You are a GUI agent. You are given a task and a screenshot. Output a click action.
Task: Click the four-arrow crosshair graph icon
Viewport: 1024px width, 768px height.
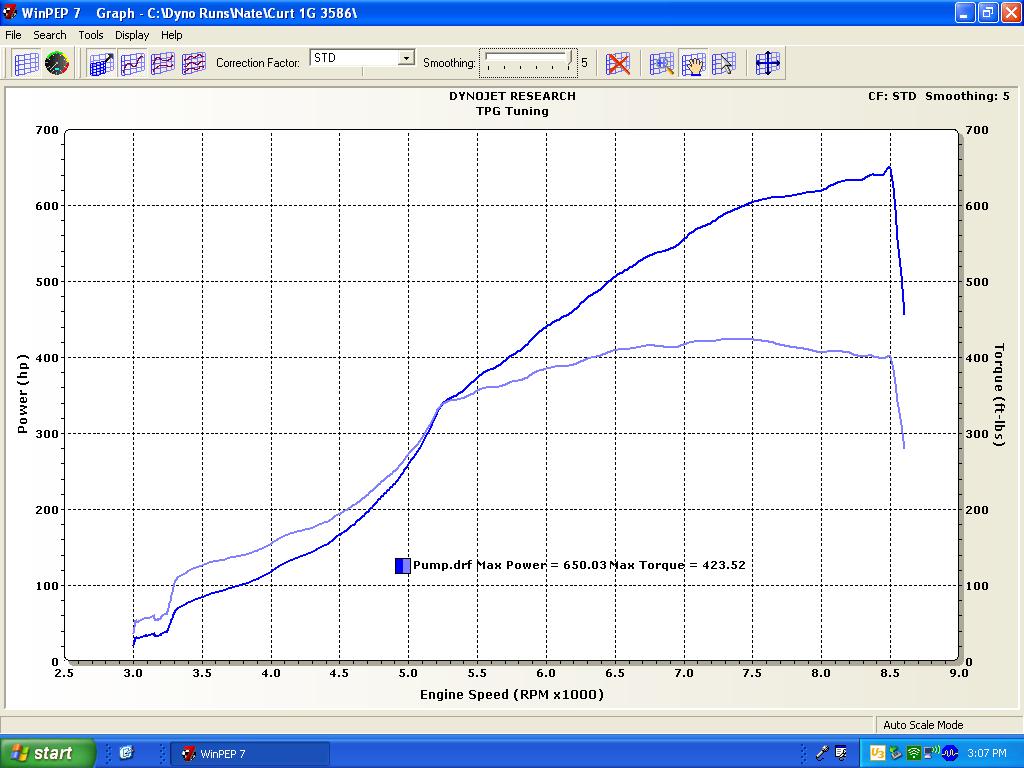pyautogui.click(x=768, y=63)
